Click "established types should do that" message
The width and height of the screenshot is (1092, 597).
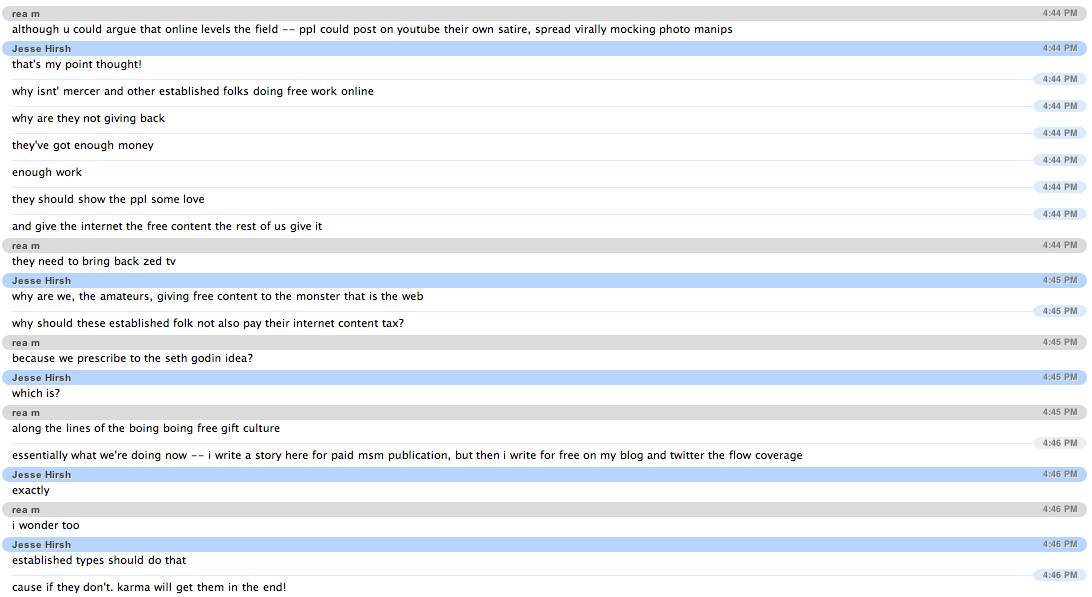pyautogui.click(x=99, y=561)
